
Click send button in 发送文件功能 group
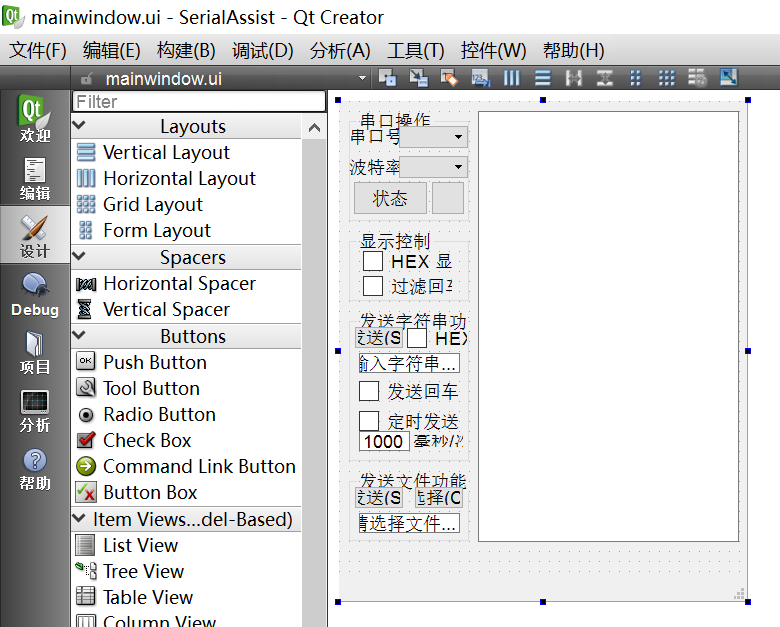379,497
